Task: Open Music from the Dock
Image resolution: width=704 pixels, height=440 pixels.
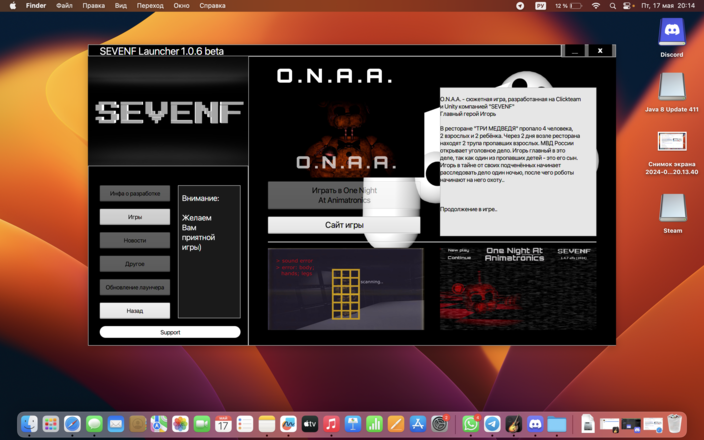Action: (331, 424)
